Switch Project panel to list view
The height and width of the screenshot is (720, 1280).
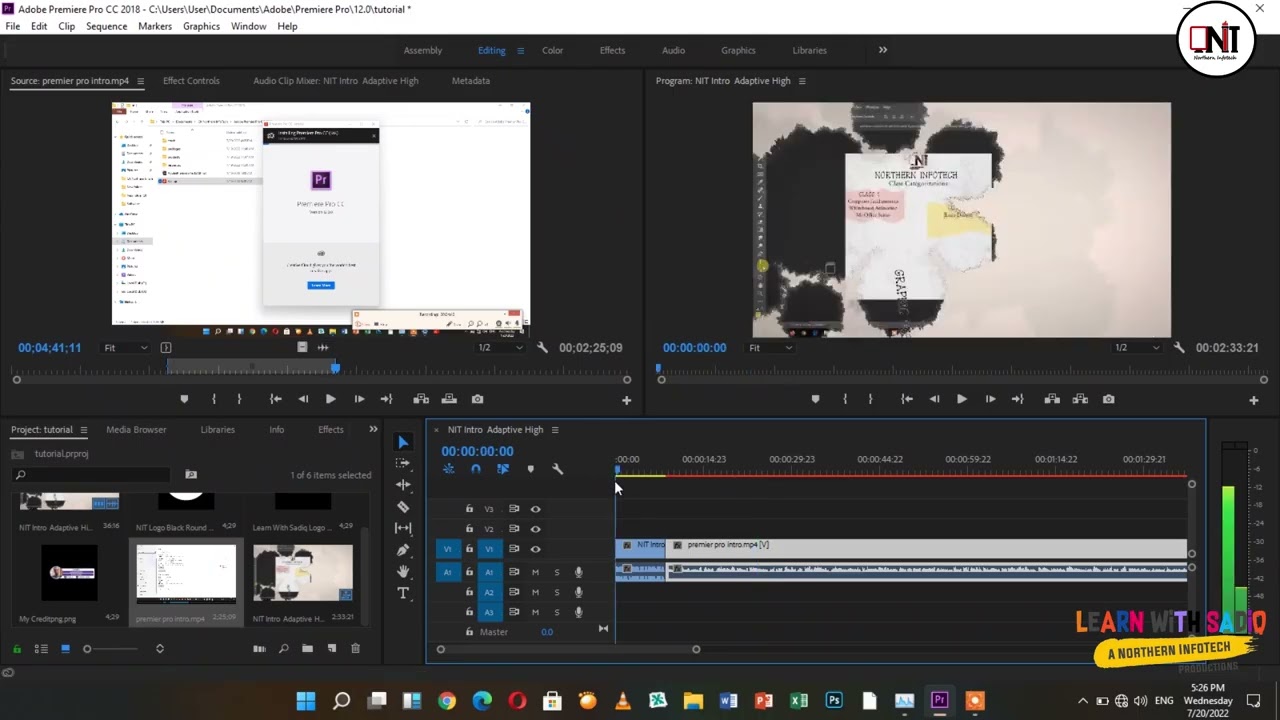click(41, 649)
